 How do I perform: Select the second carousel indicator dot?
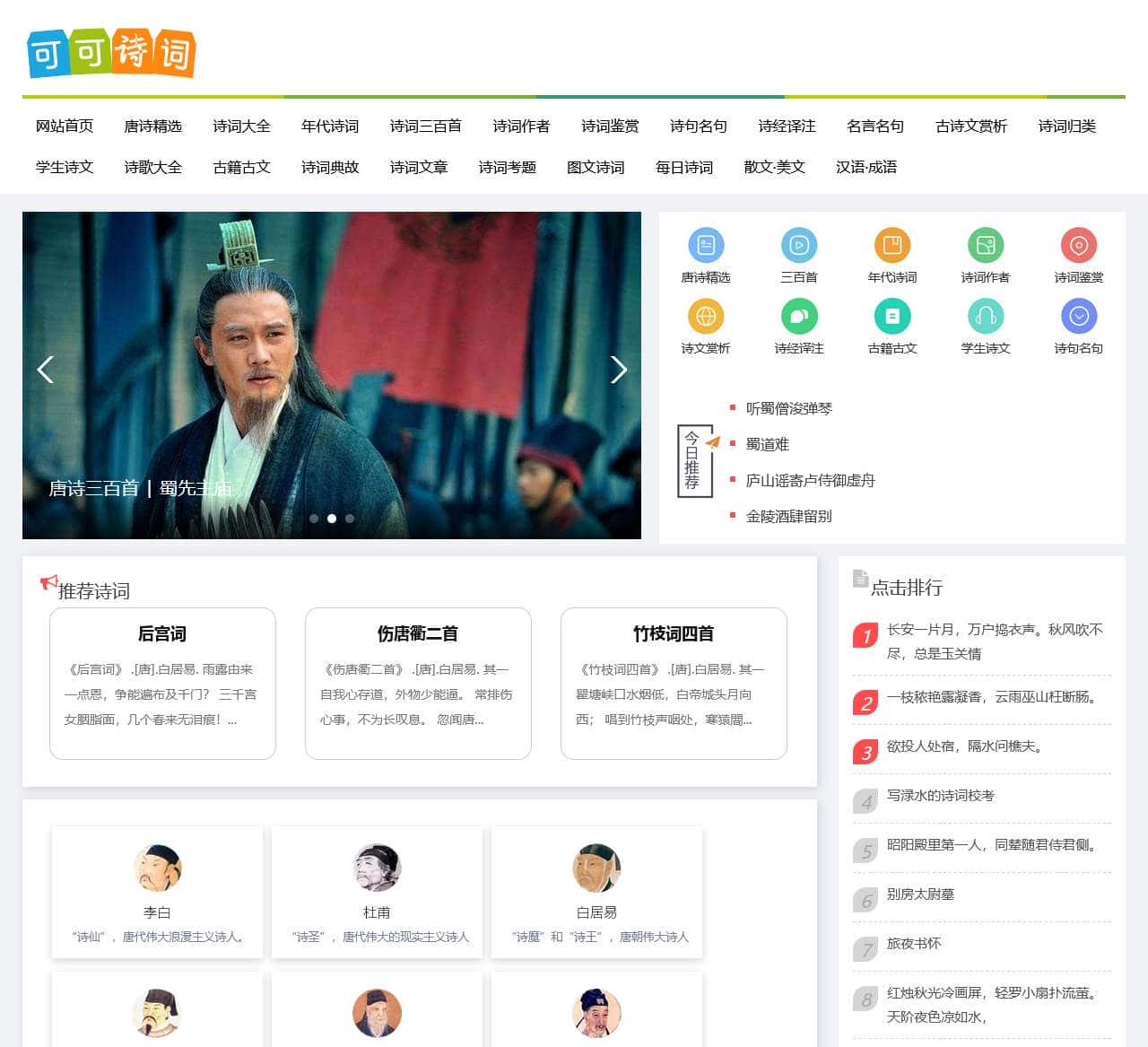pyautogui.click(x=332, y=518)
